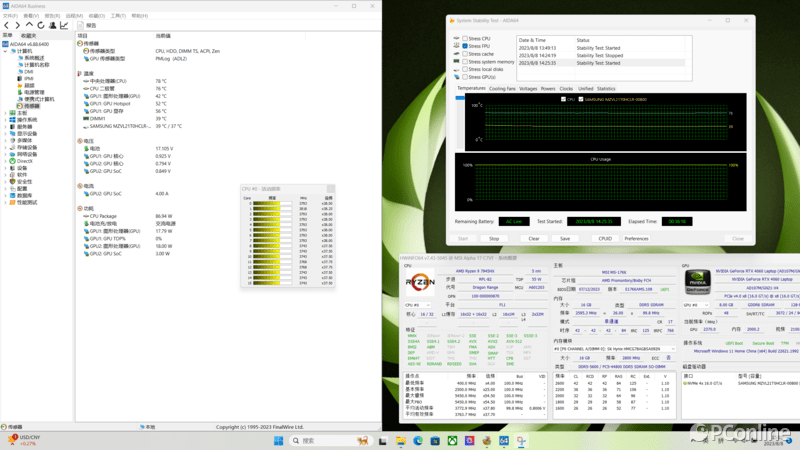Switch to the Unified tab
This screenshot has width=800, height=450.
[585, 89]
